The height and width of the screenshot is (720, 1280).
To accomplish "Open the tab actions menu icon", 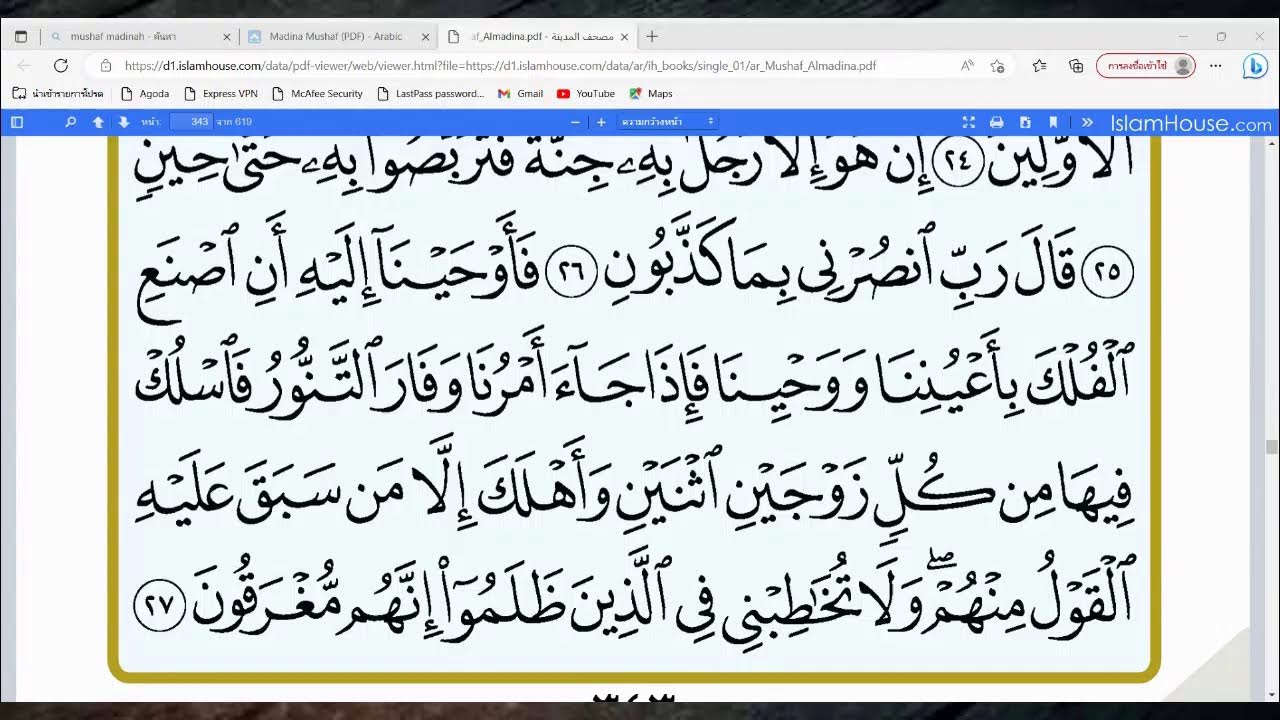I will click(21, 37).
